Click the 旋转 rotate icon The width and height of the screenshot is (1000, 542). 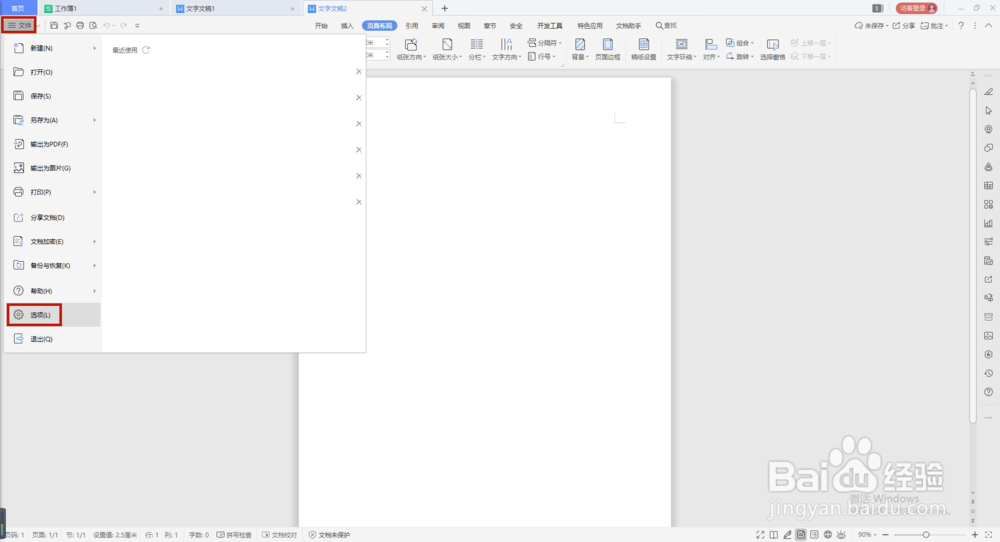(730, 56)
